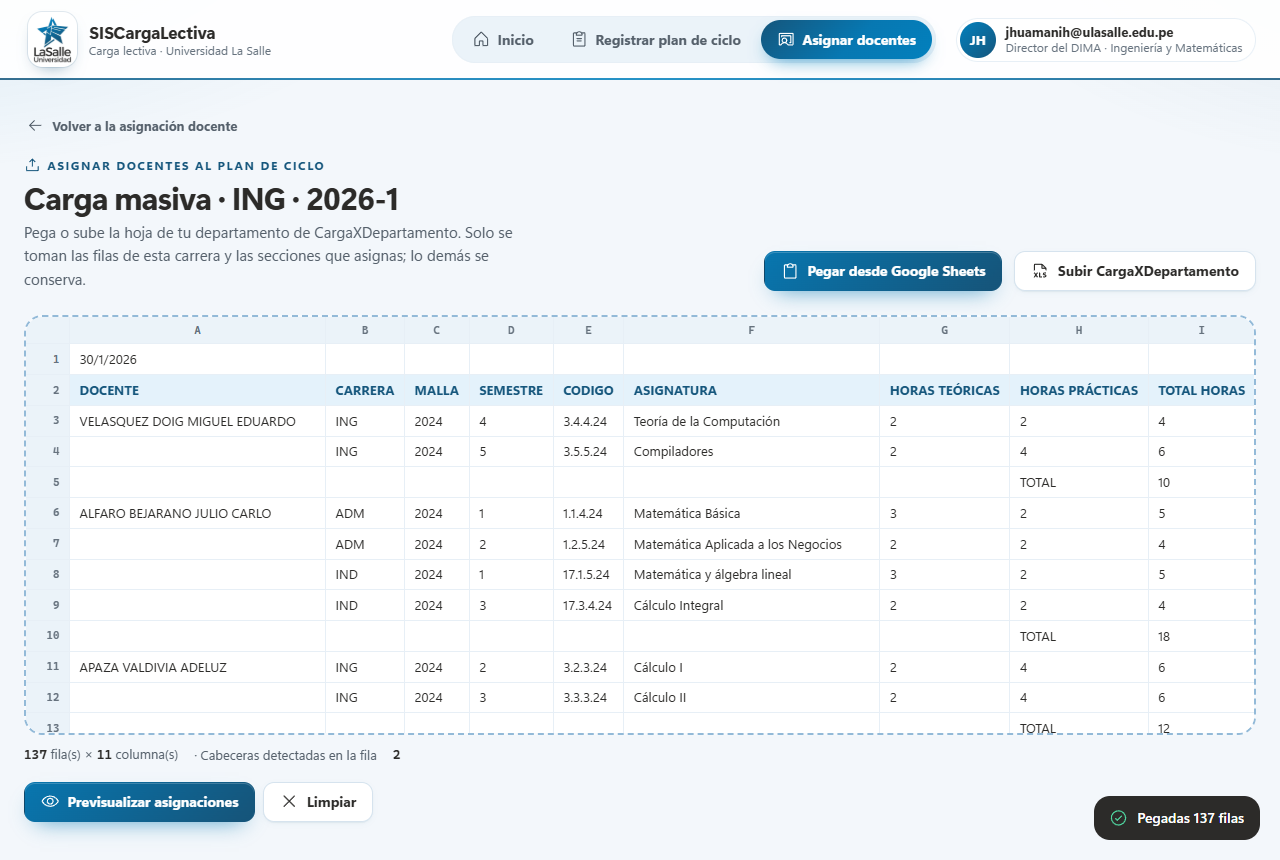The height and width of the screenshot is (860, 1280).
Task: Click the Compiladores cell
Action: click(x=751, y=451)
